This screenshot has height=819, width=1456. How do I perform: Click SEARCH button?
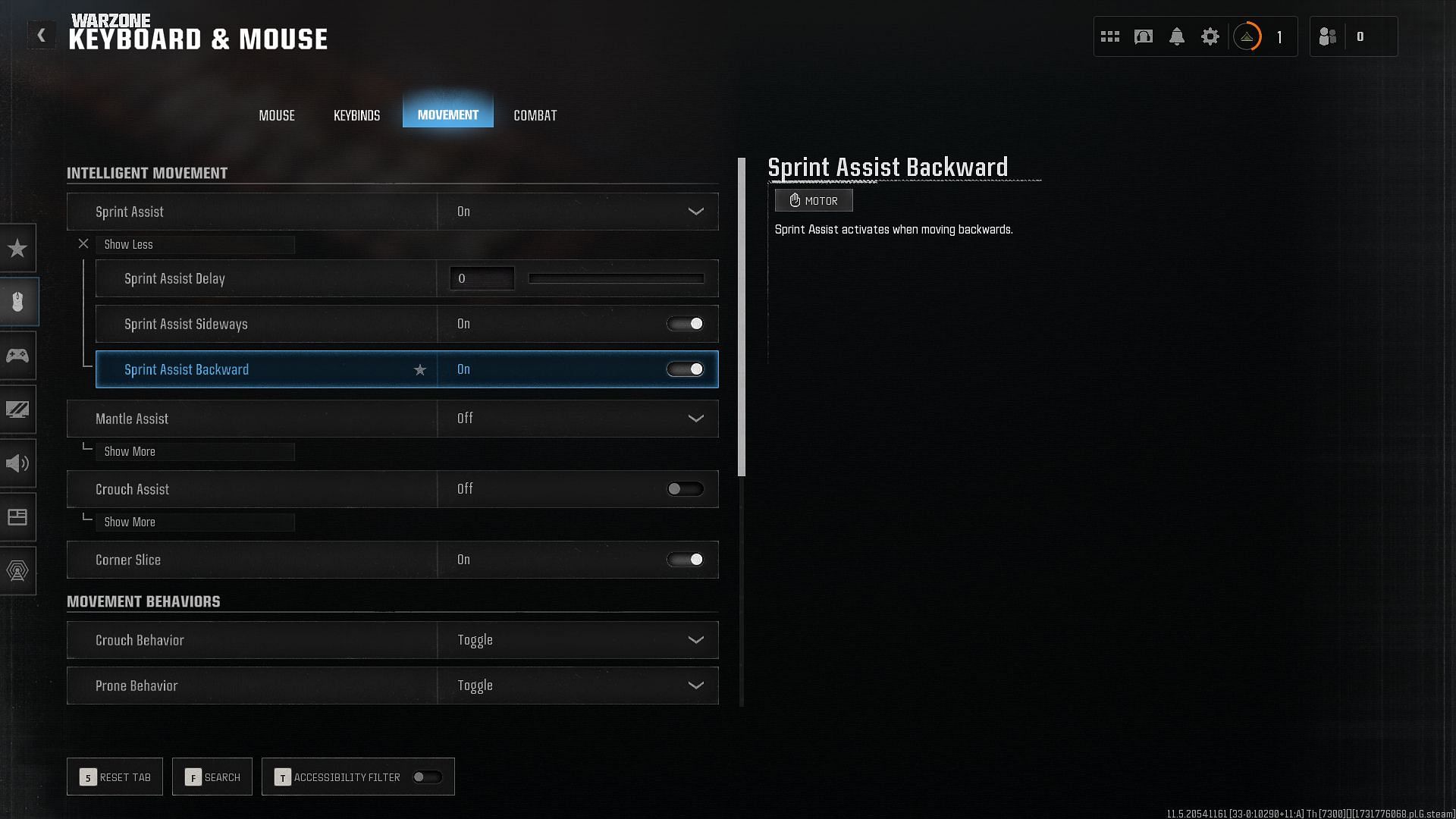[212, 776]
